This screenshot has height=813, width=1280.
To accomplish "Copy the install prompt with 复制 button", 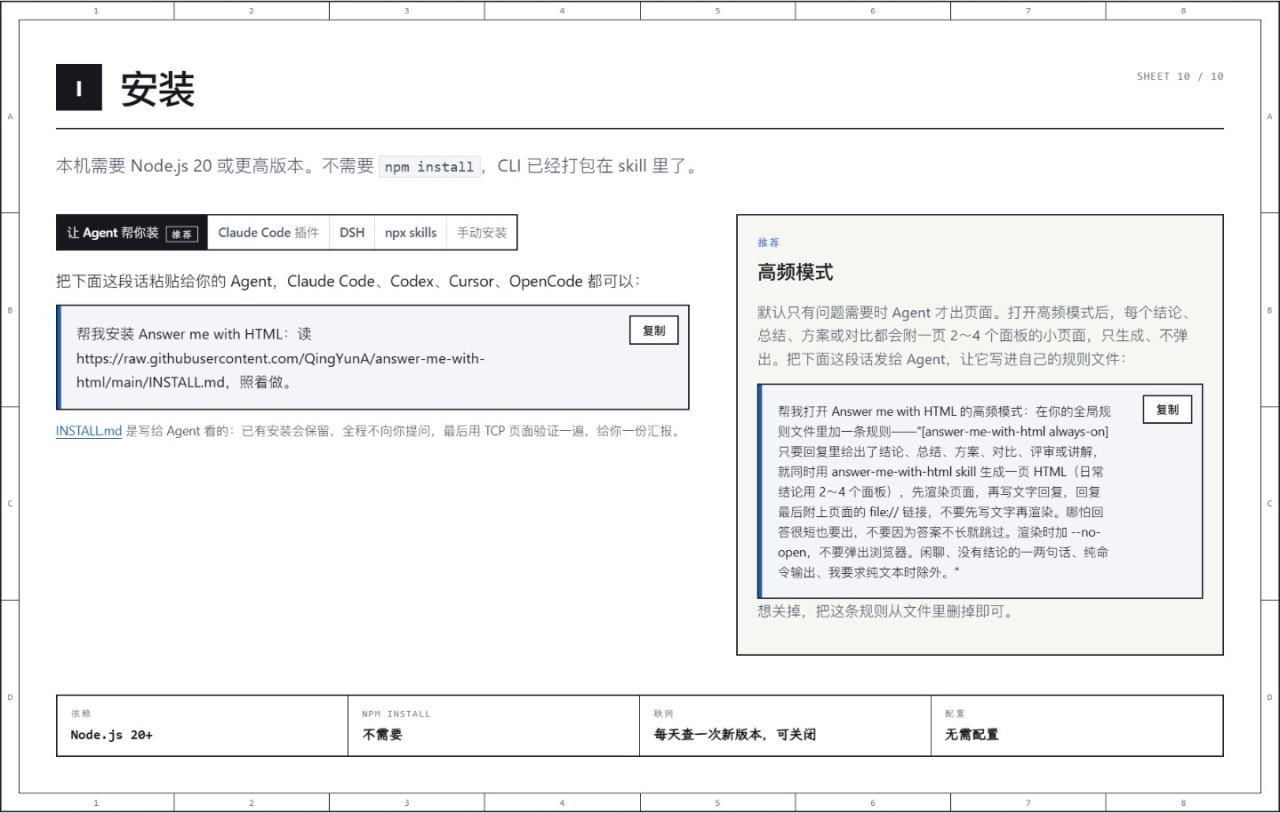I will tap(654, 330).
